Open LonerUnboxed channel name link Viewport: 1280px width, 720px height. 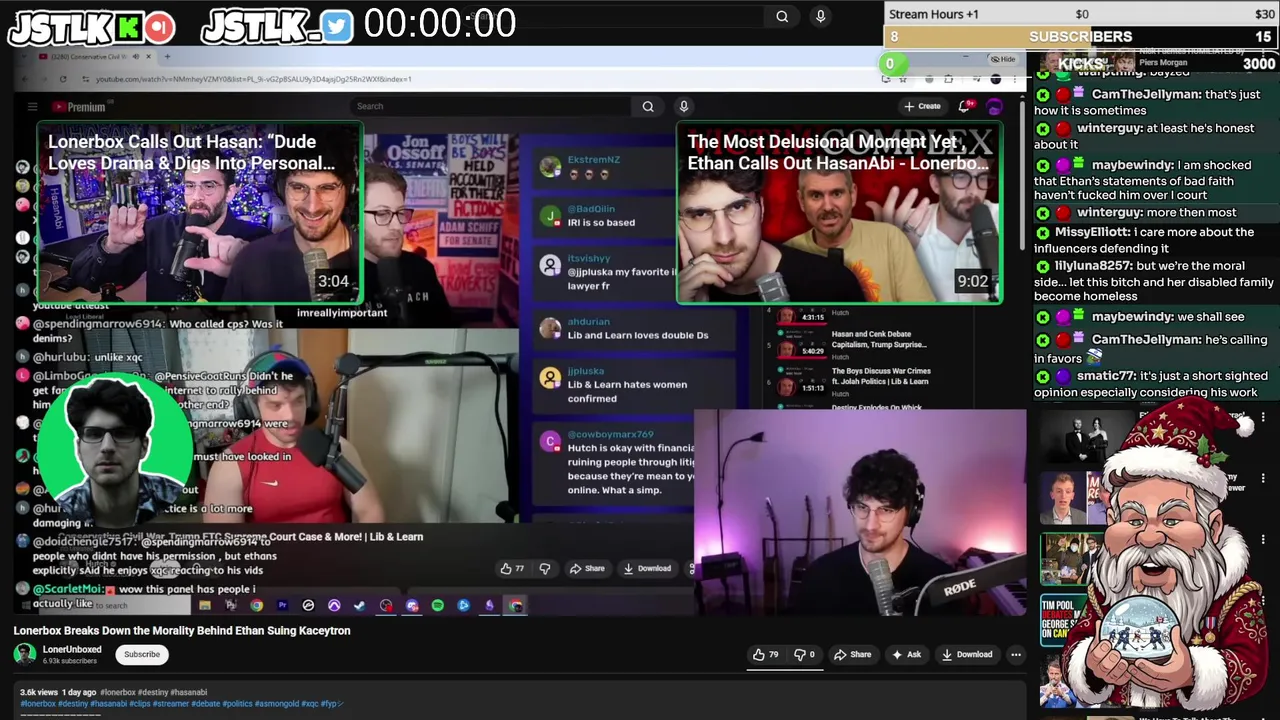click(x=72, y=650)
